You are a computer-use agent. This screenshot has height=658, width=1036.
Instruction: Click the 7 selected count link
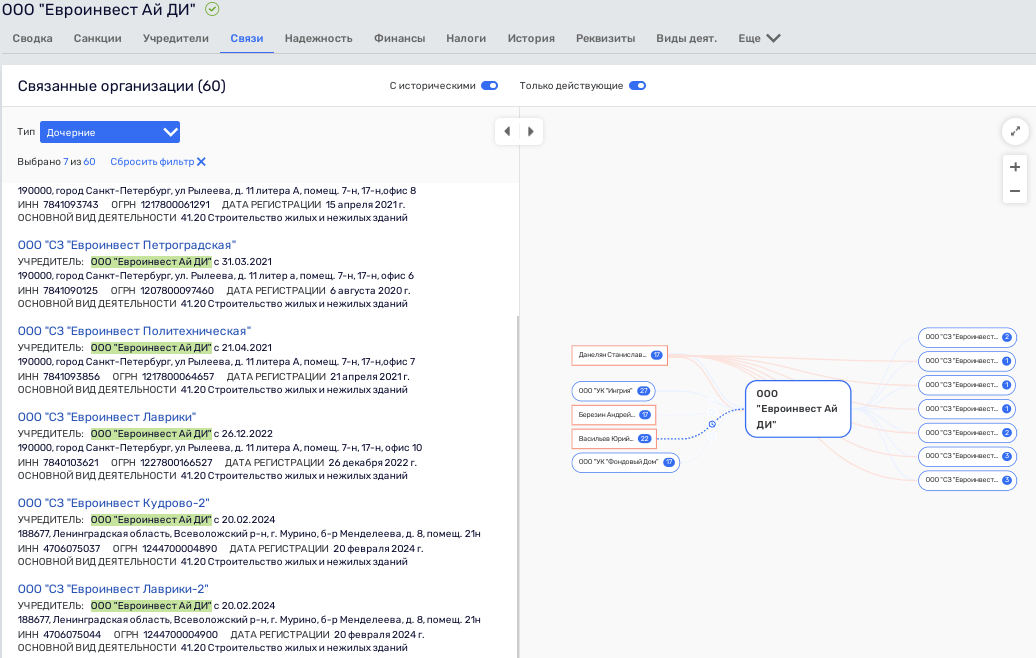[65, 162]
